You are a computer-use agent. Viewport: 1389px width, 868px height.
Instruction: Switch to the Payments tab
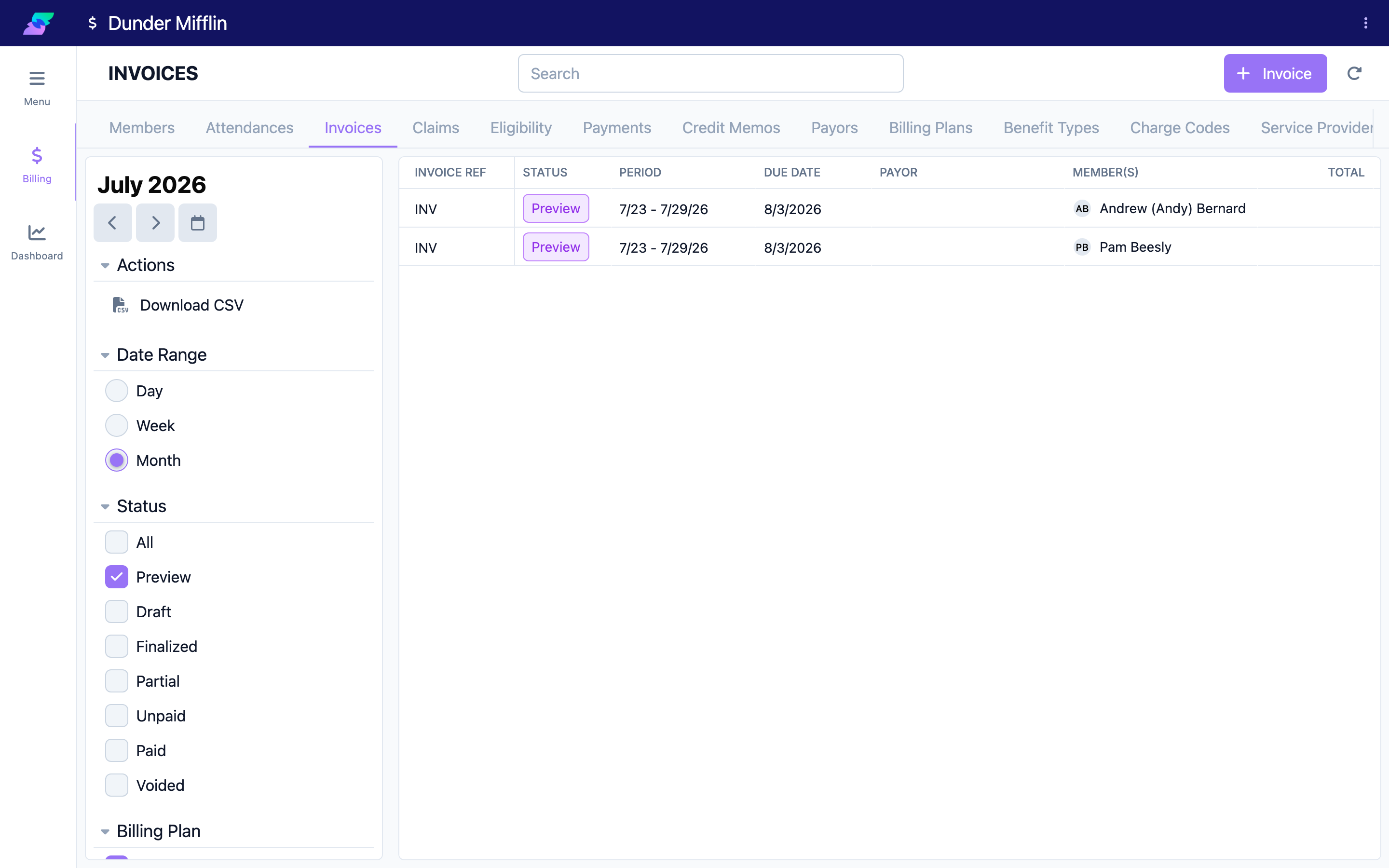coord(617,127)
